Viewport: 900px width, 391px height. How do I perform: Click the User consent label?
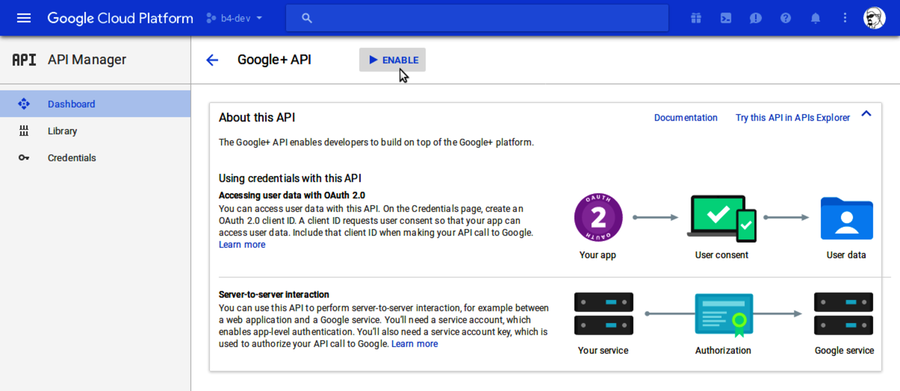(721, 255)
